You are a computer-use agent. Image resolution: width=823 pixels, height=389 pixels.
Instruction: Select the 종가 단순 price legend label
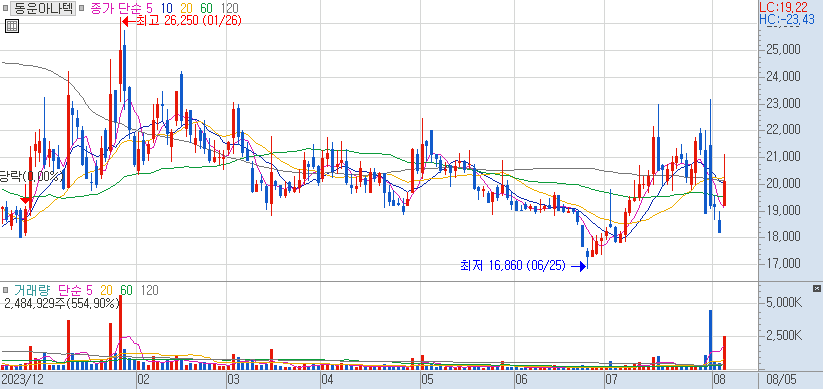coord(115,8)
